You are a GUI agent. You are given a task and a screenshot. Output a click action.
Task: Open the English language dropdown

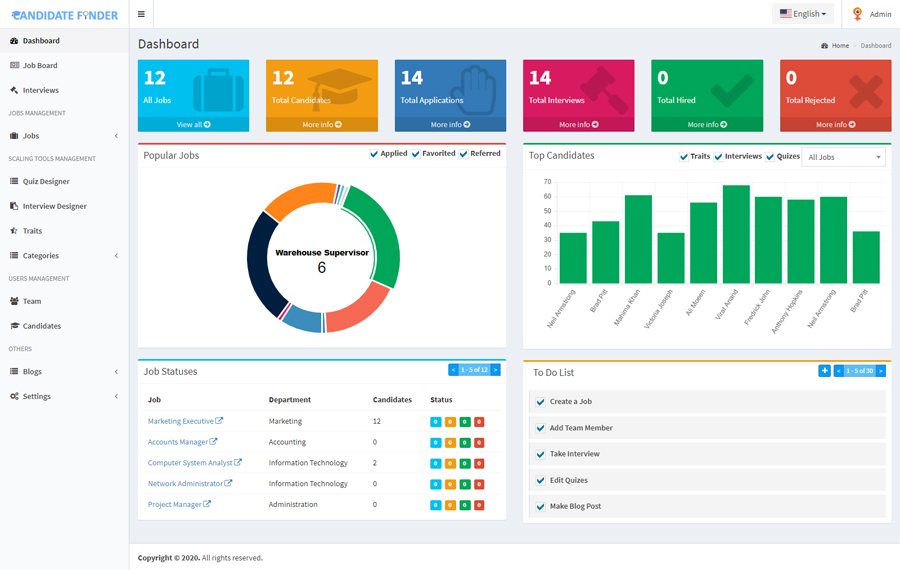coord(803,14)
